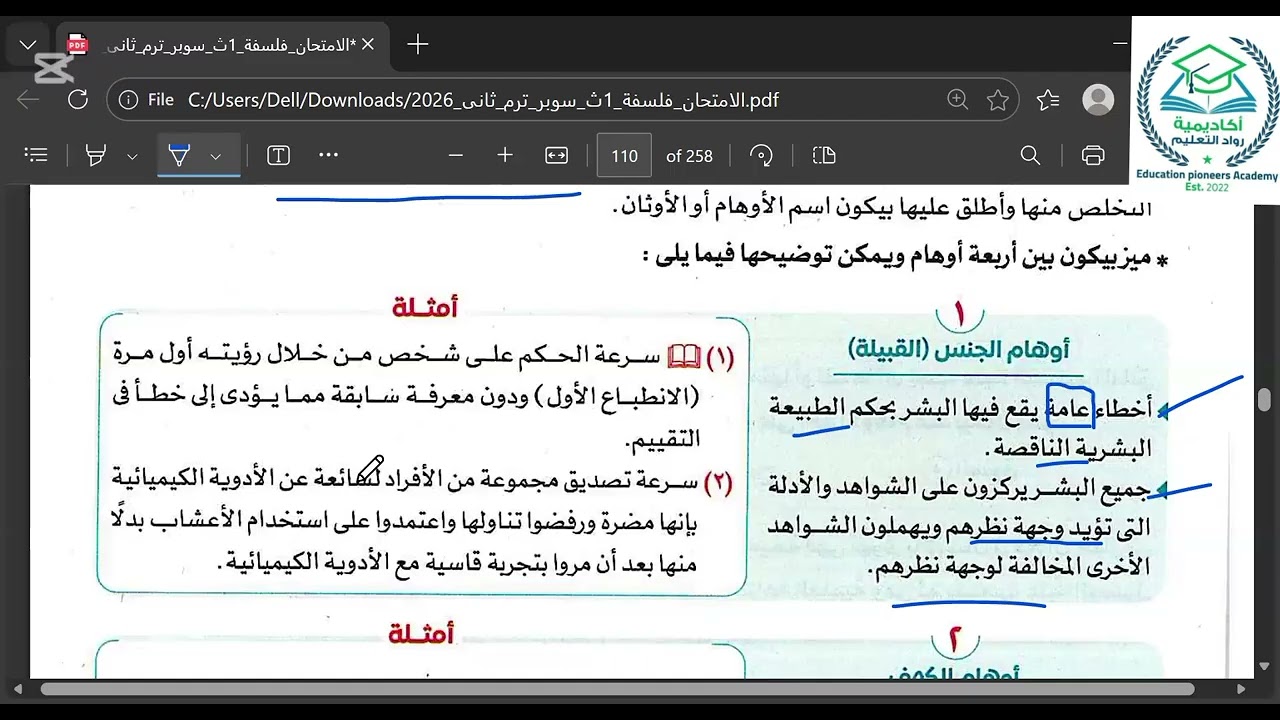
Task: Click the أمثلة heading above first box
Action: pyautogui.click(x=425, y=307)
